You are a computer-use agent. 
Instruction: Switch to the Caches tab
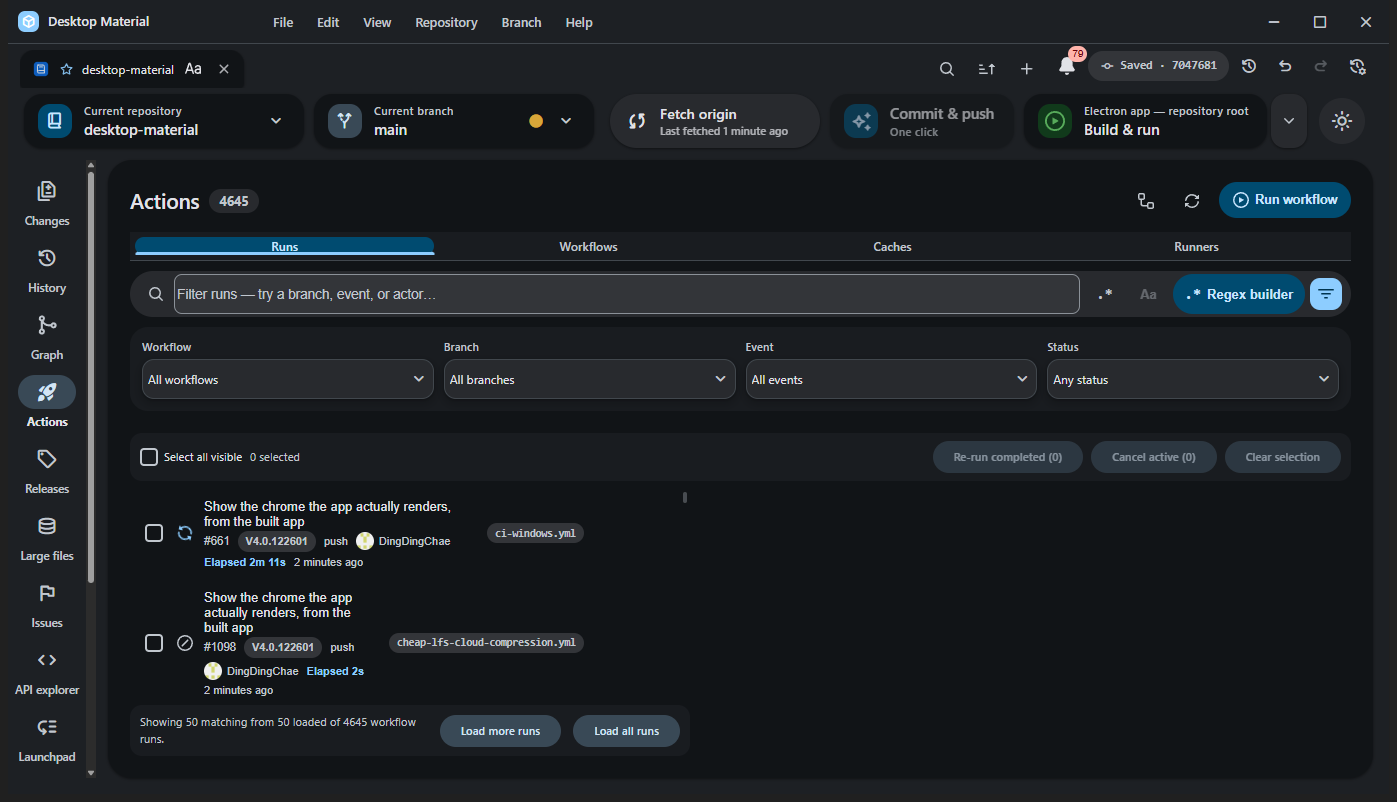click(x=892, y=246)
